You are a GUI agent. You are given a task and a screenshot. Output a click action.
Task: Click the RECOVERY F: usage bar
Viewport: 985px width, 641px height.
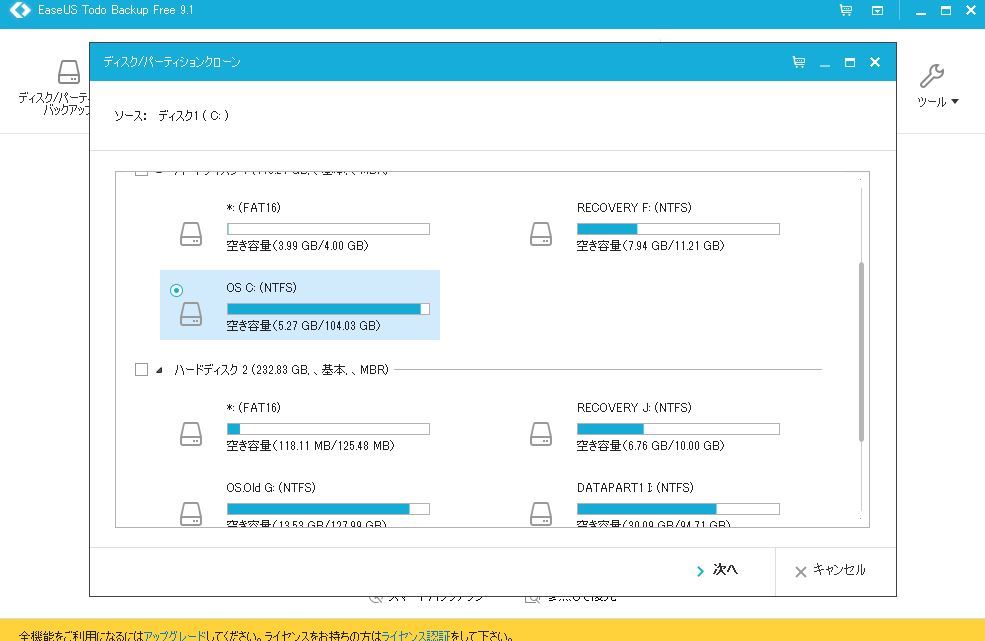pos(678,229)
